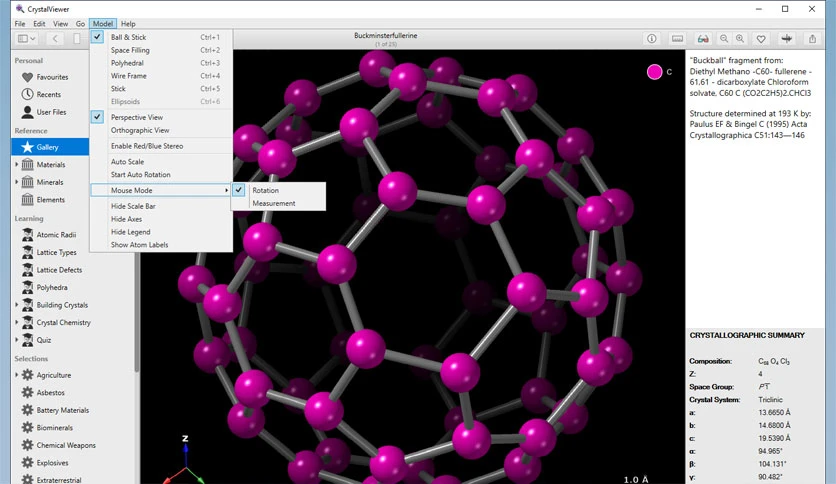Image resolution: width=836 pixels, height=484 pixels.
Task: Open the info panel toolbar icon
Action: coord(652,39)
